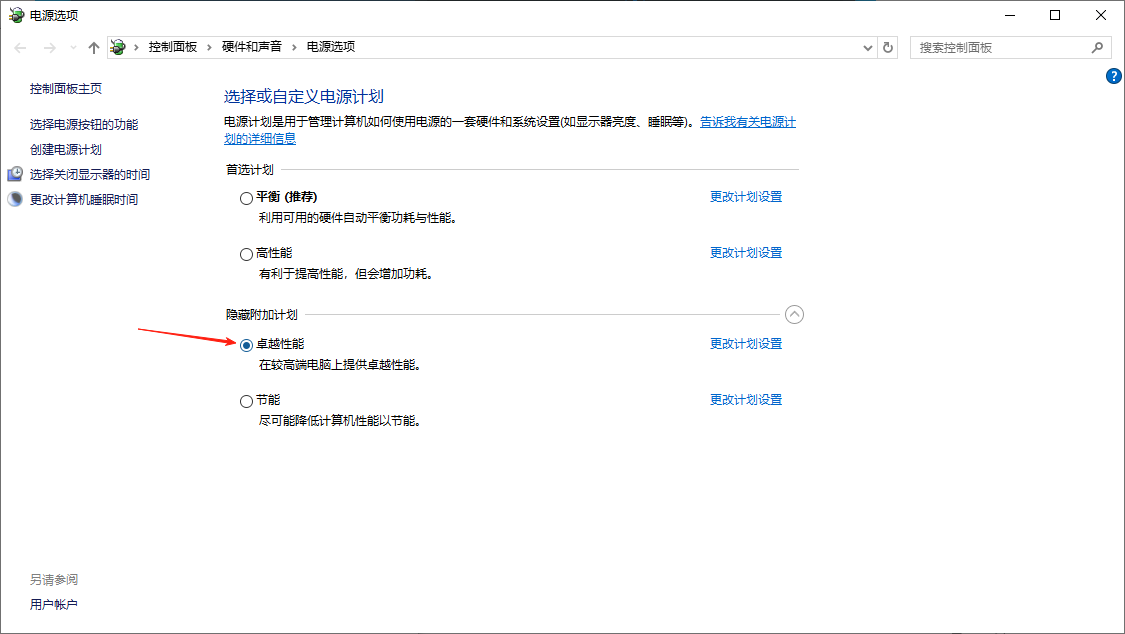Select the 平衡 (推荐) power plan
Viewport: 1125px width, 634px height.
pyautogui.click(x=246, y=198)
